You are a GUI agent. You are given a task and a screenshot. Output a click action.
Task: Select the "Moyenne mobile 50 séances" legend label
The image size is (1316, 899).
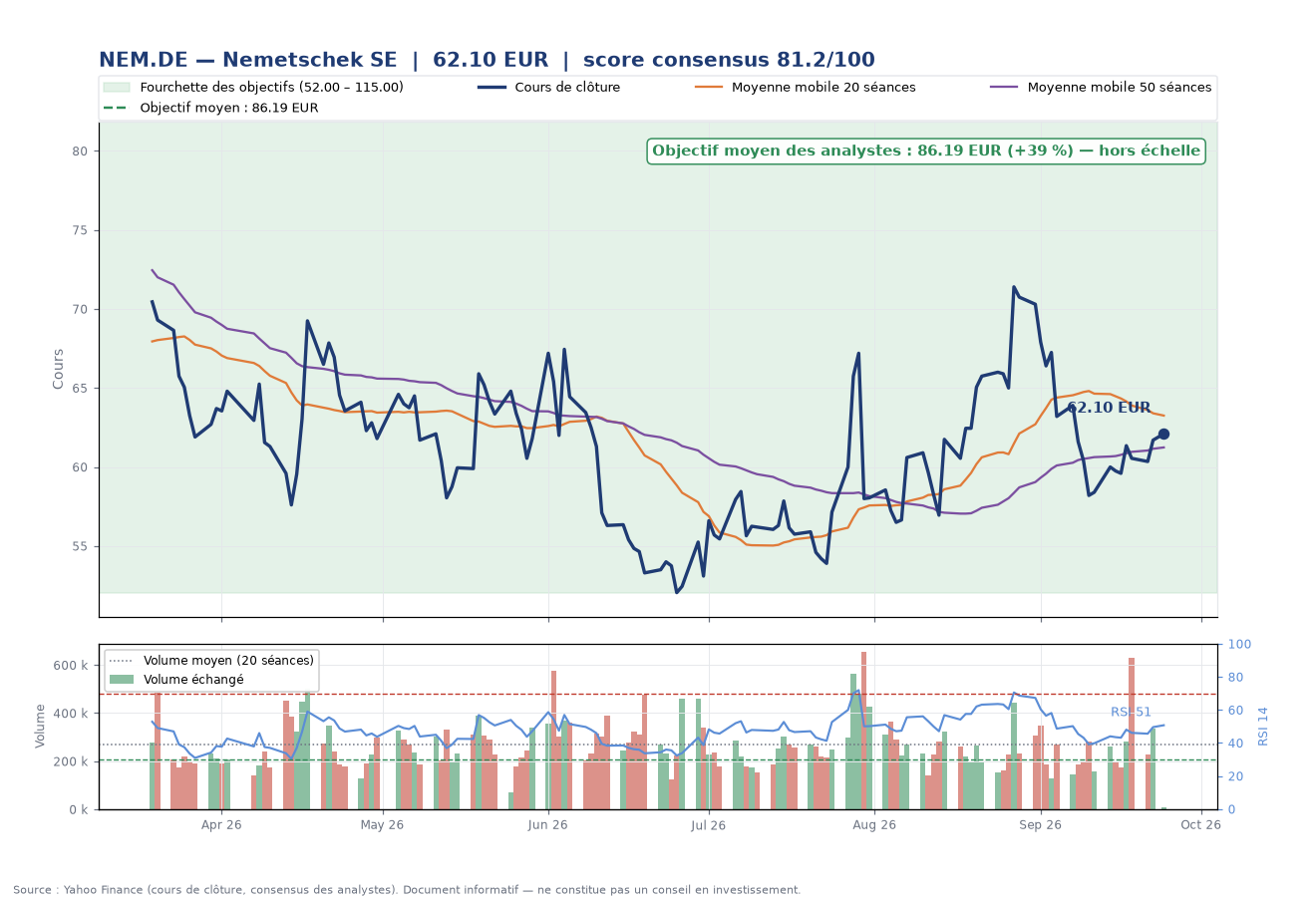pyautogui.click(x=1120, y=88)
